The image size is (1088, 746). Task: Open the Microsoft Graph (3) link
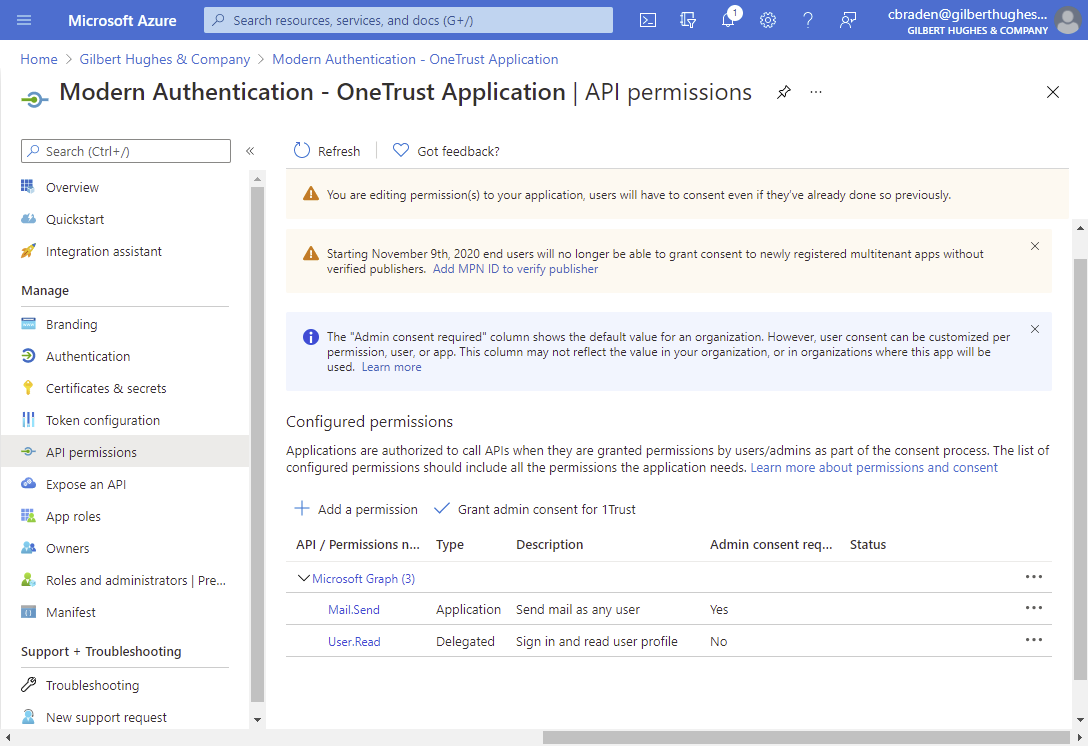tap(364, 579)
